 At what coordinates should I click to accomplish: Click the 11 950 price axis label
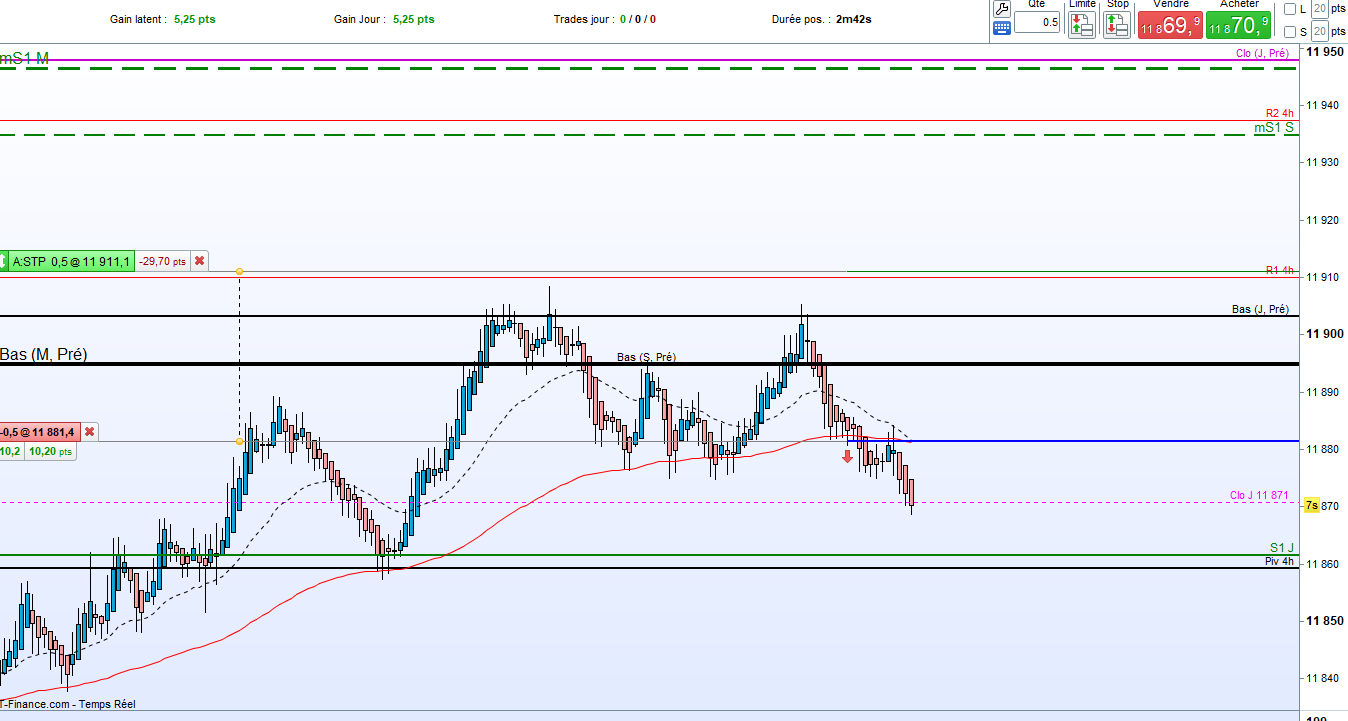coord(1324,50)
